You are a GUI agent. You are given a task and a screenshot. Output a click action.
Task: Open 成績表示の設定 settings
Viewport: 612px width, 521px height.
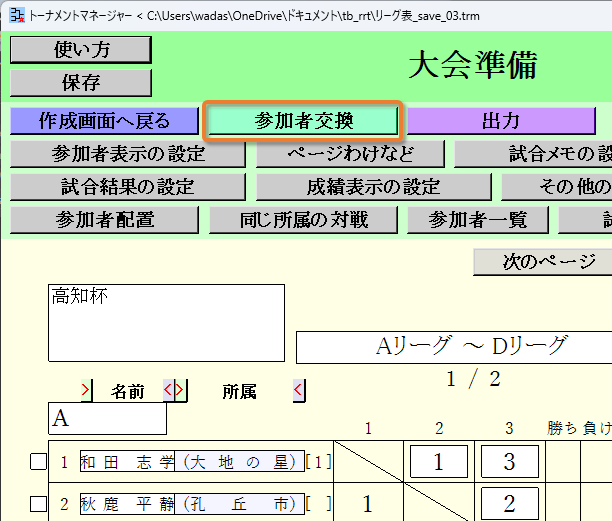click(x=374, y=187)
